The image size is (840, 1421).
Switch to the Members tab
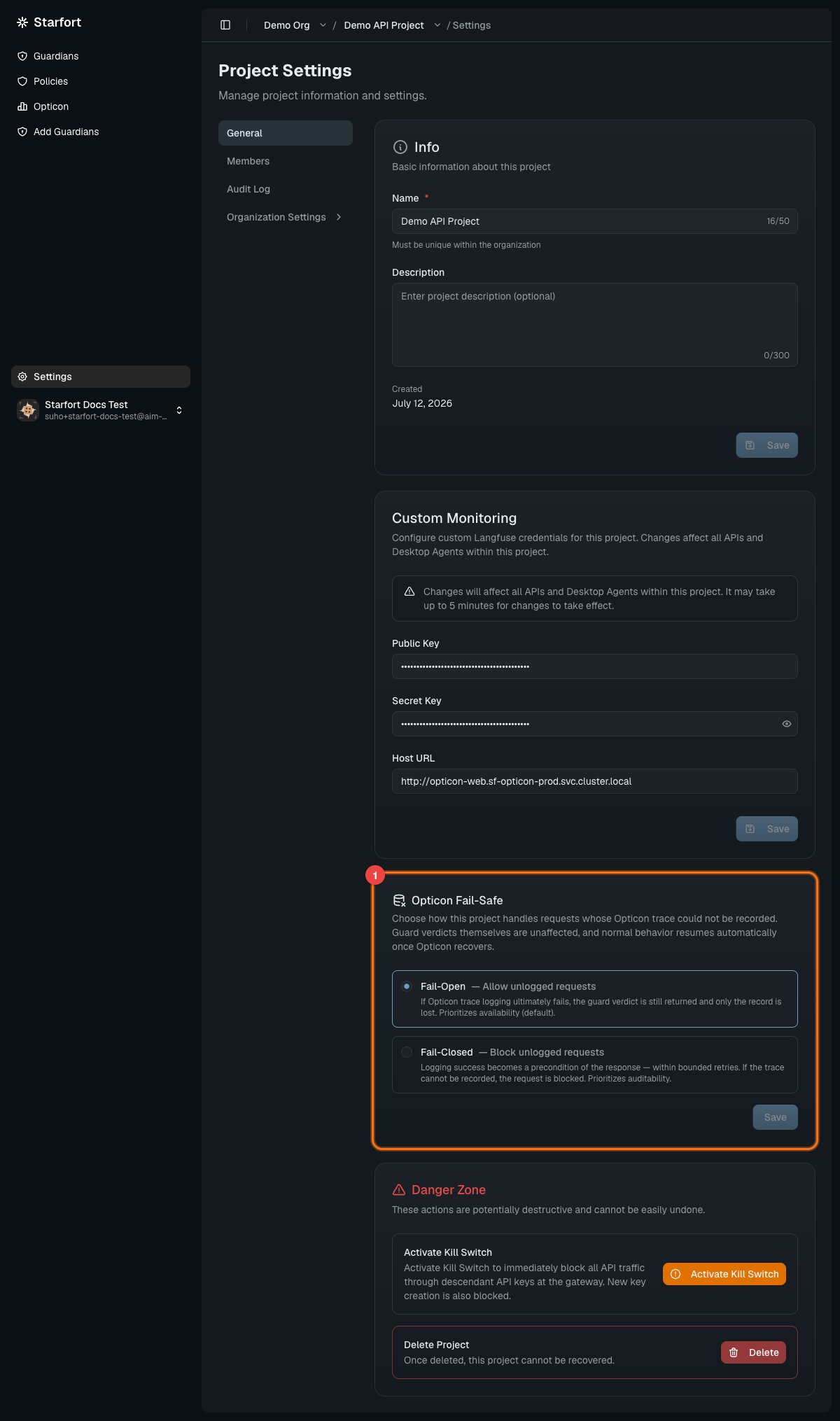[x=286, y=161]
